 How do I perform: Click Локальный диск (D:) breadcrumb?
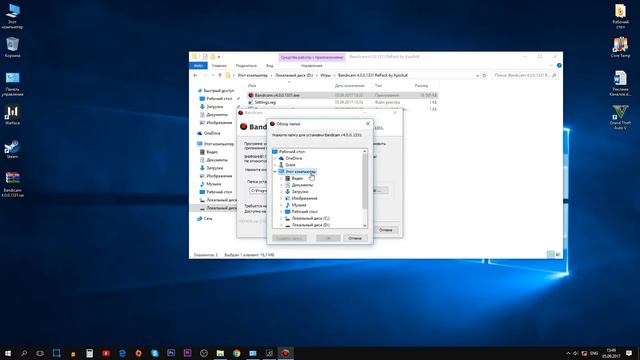point(294,76)
